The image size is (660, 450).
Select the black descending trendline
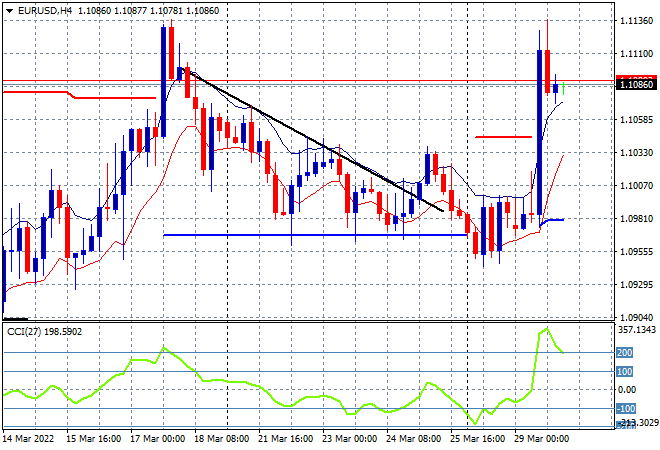(311, 139)
